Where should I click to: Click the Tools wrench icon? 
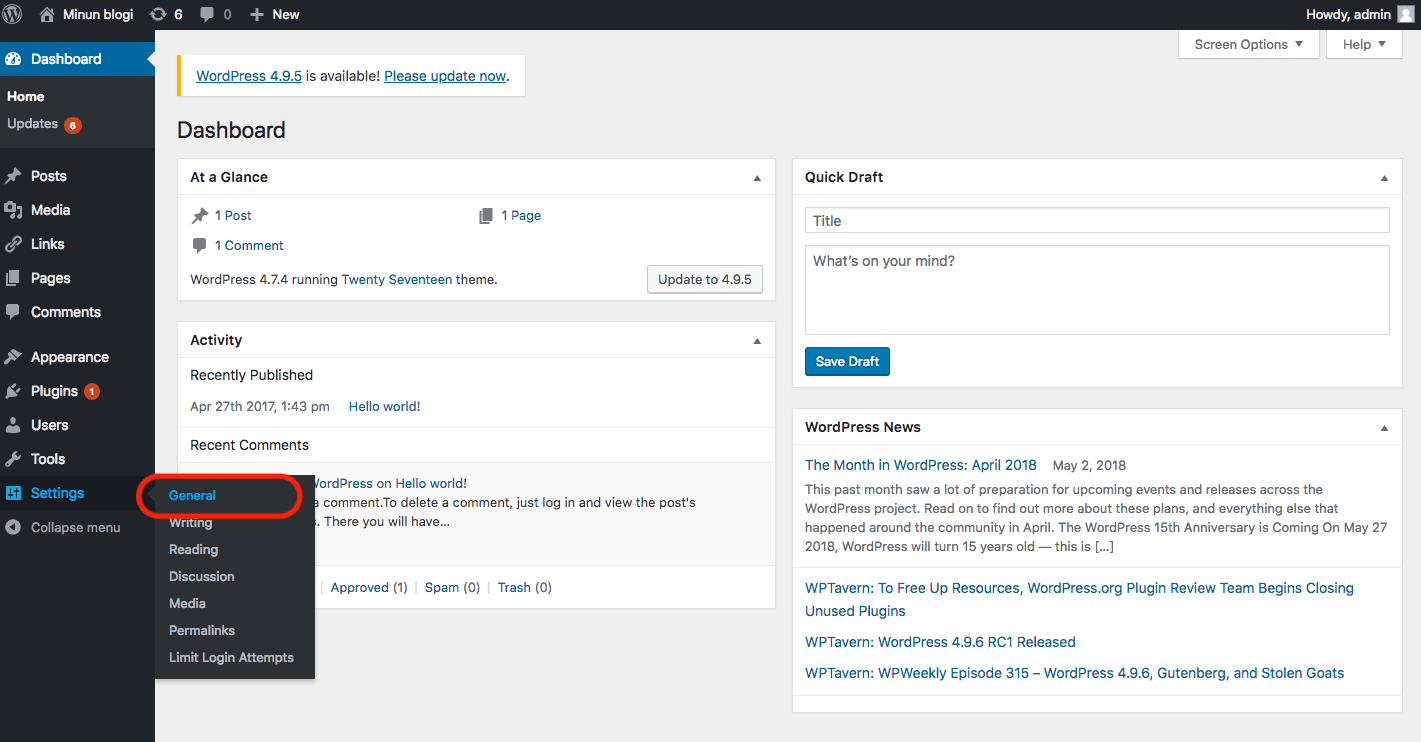[13, 459]
